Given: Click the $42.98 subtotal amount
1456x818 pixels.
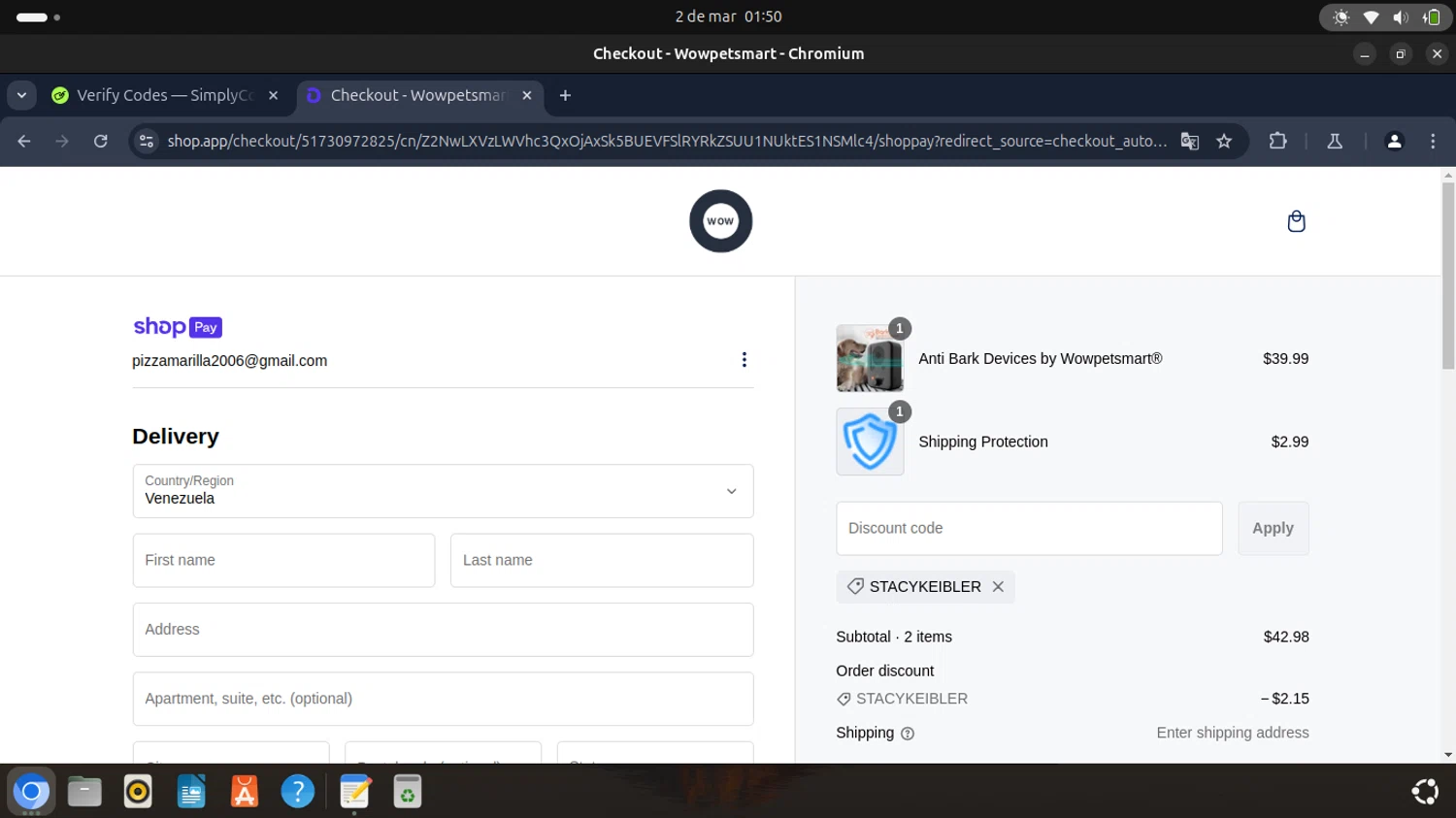Looking at the screenshot, I should tap(1285, 638).
